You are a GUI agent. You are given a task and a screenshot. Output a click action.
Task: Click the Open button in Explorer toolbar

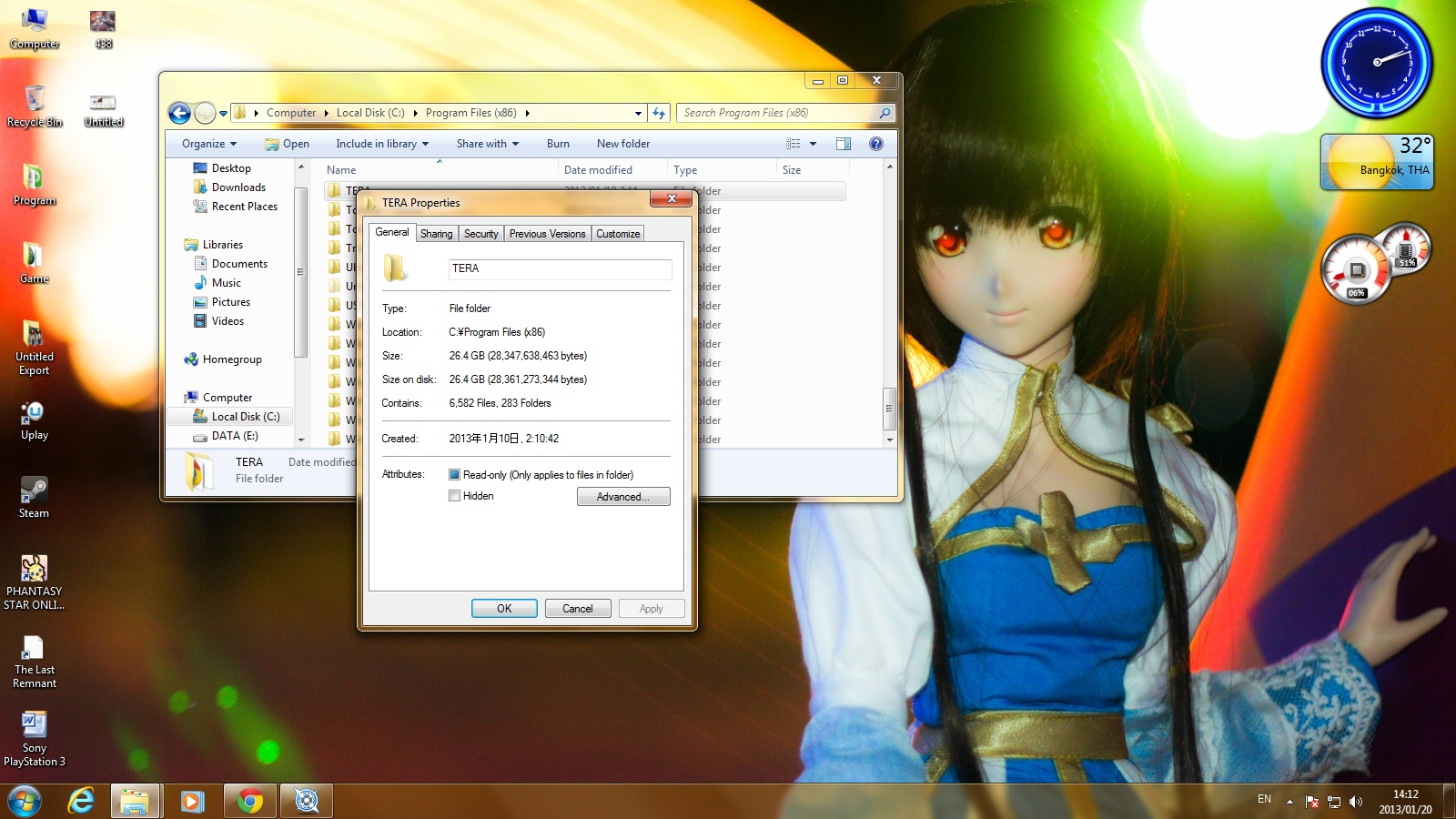(287, 144)
